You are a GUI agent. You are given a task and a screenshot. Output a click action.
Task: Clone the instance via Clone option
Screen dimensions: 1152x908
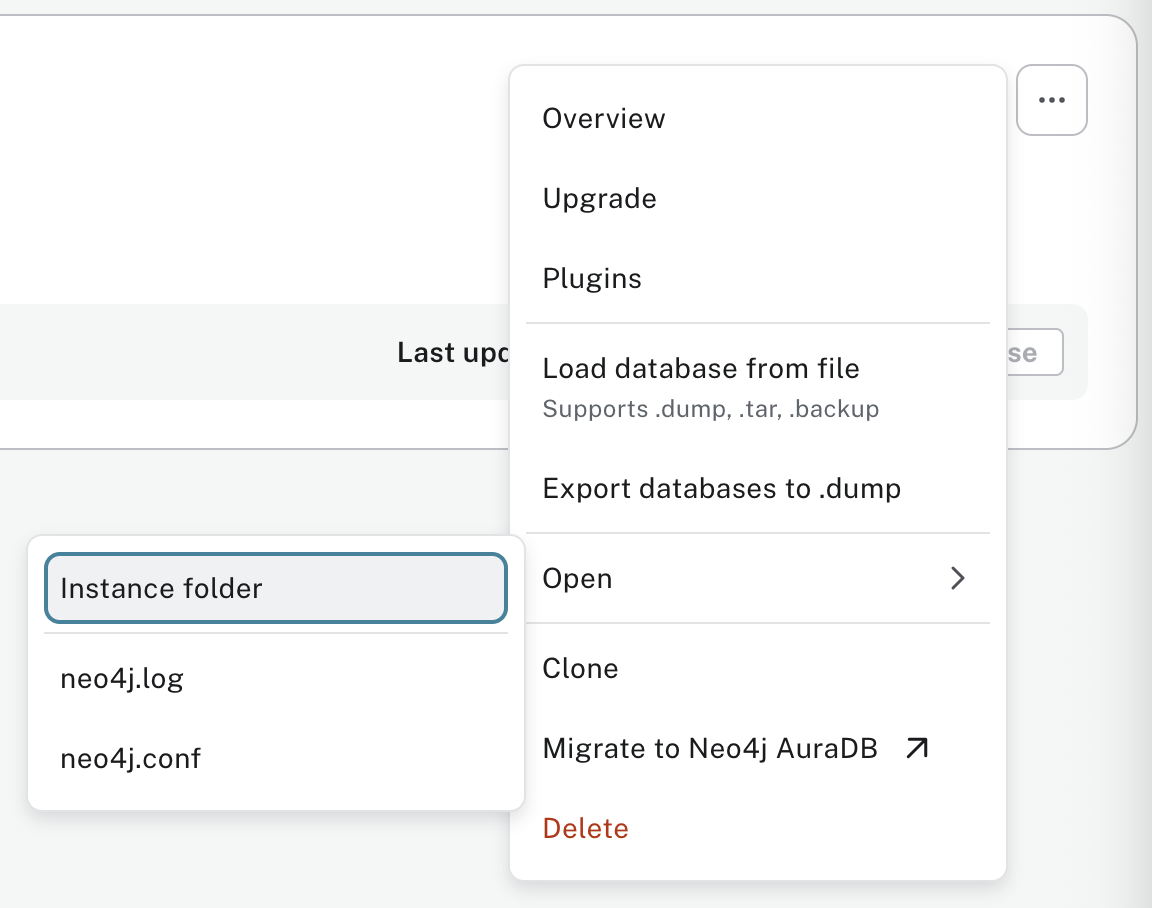pyautogui.click(x=580, y=668)
